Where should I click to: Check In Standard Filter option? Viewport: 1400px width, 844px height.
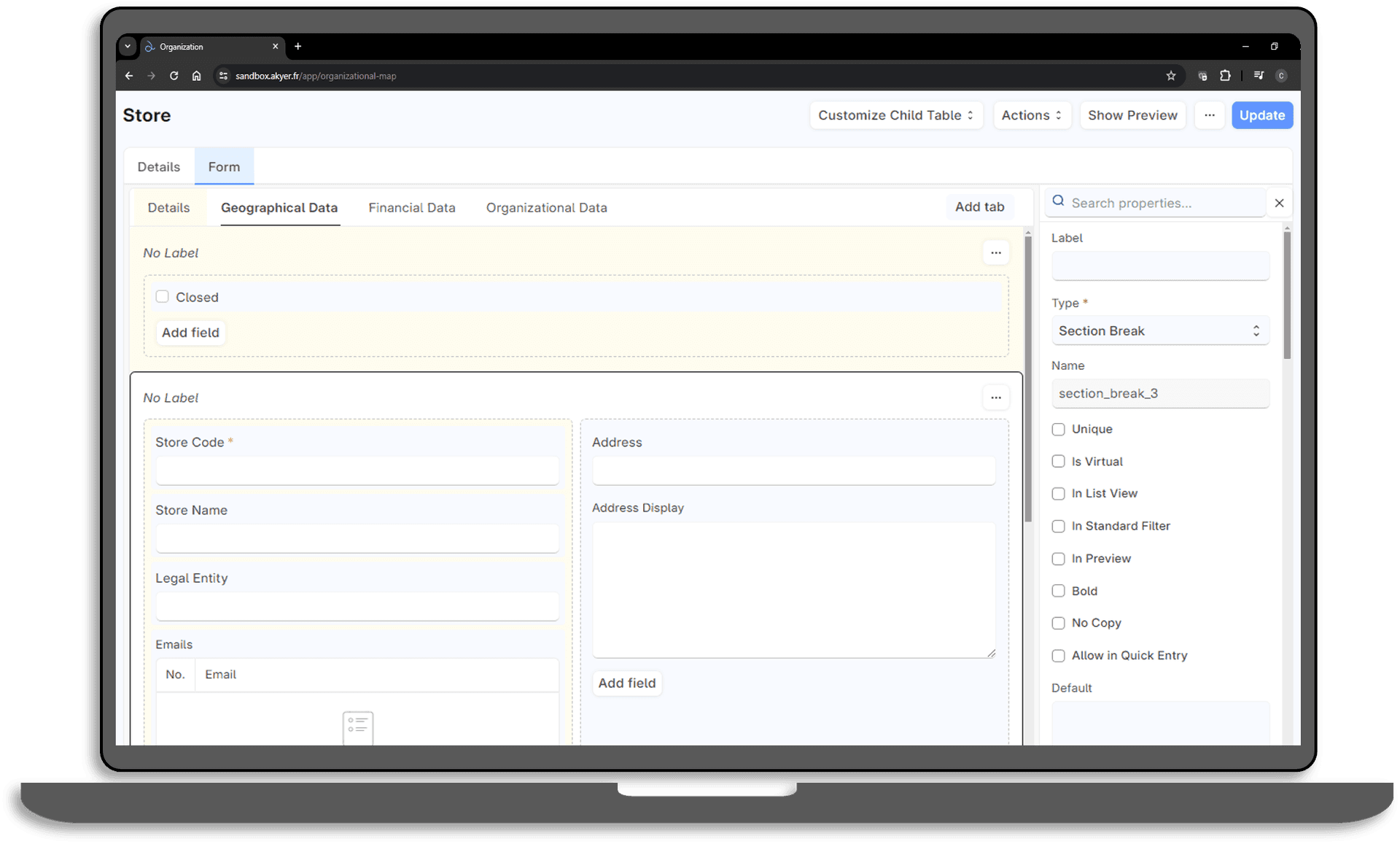pyautogui.click(x=1058, y=527)
